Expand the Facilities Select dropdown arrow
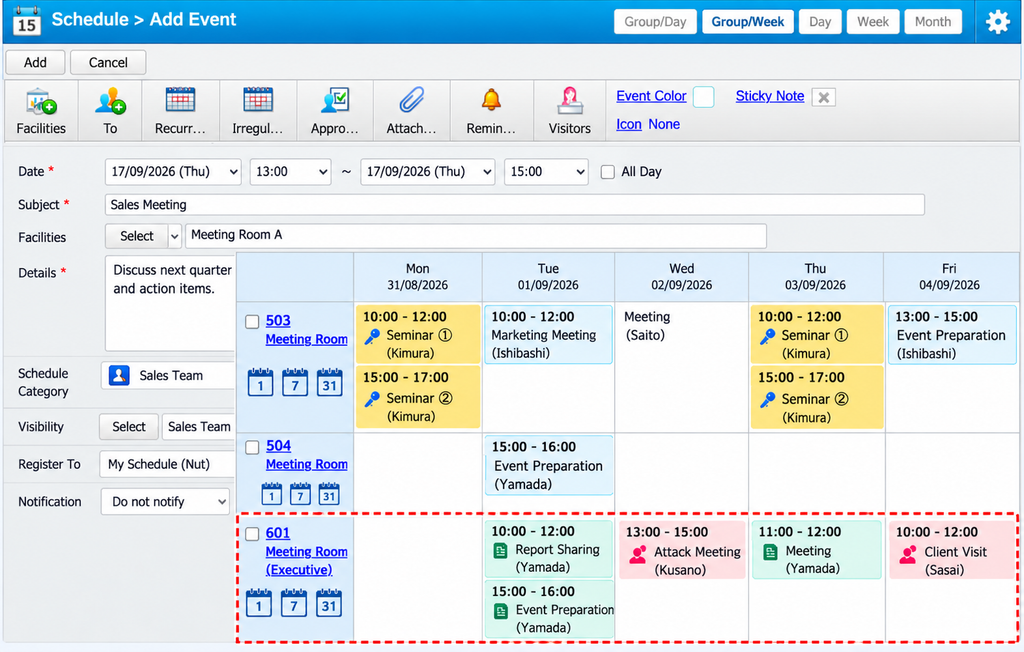The height and width of the screenshot is (652, 1024). 174,236
